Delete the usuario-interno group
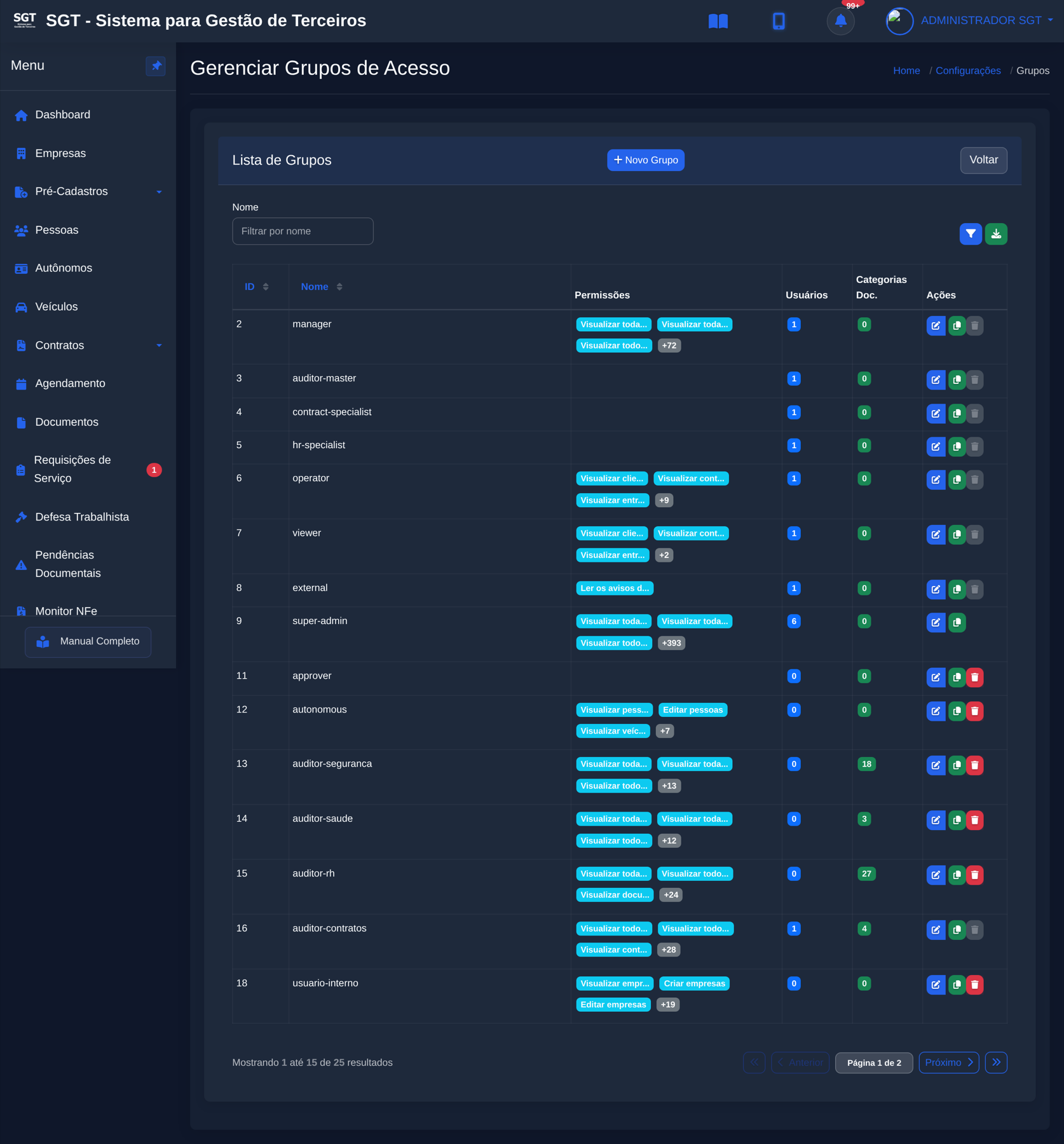1064x1144 pixels. click(x=974, y=985)
